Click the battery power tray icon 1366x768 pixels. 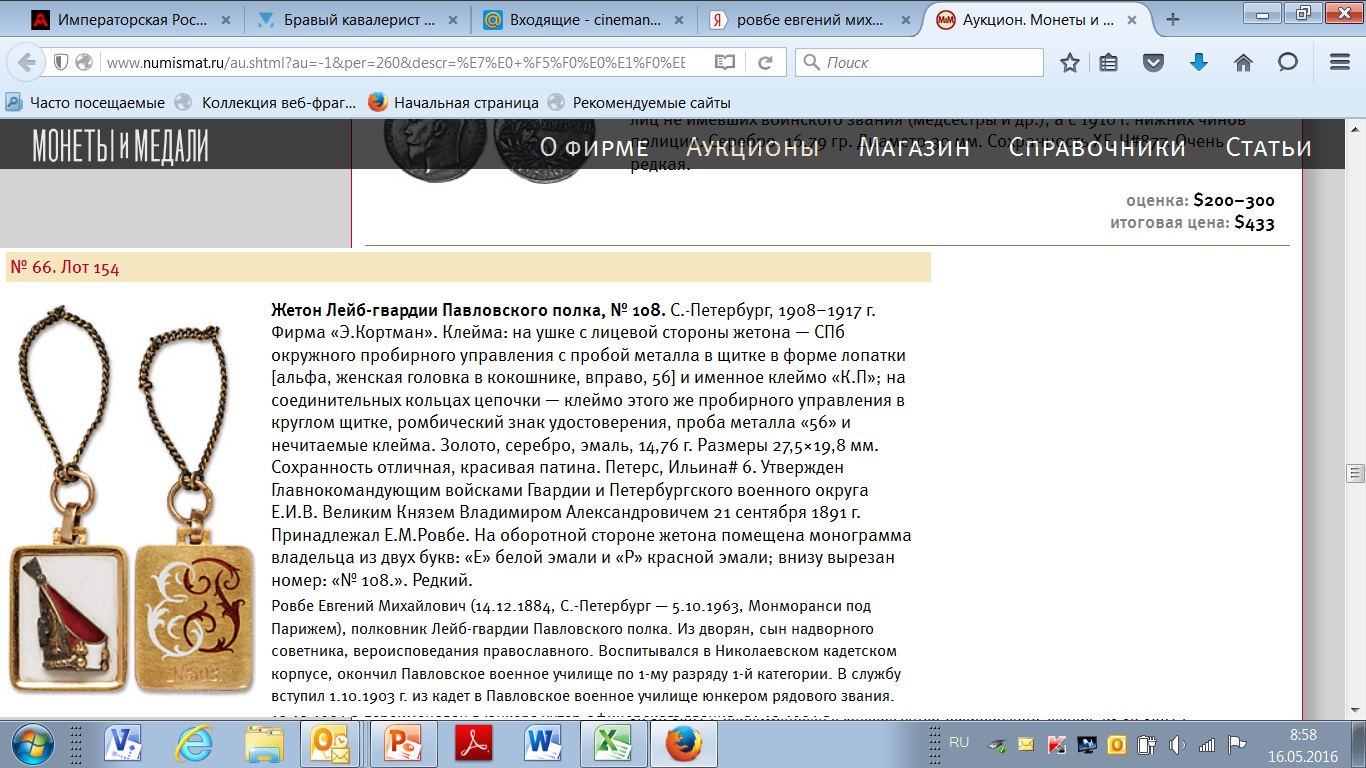pyautogui.click(x=1147, y=744)
